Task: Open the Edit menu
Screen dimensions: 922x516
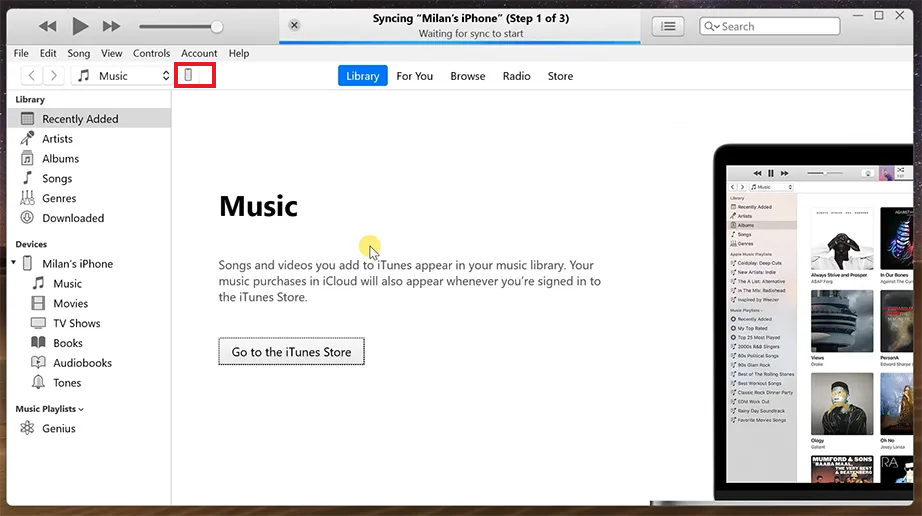Action: pyautogui.click(x=48, y=53)
